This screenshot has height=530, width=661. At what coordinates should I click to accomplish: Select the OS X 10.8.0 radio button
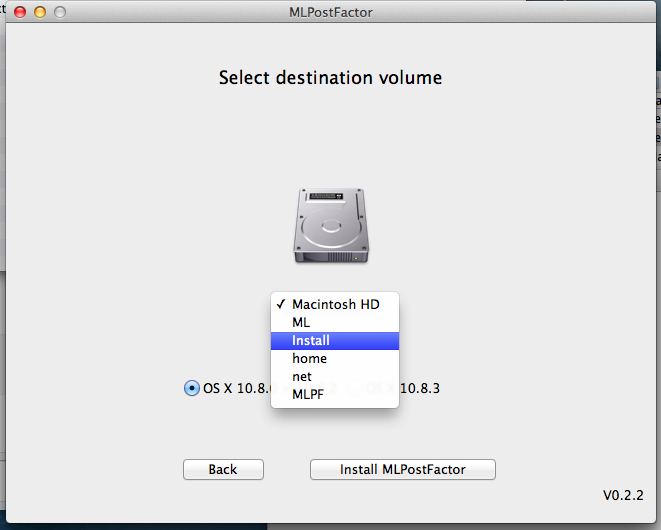[x=192, y=388]
